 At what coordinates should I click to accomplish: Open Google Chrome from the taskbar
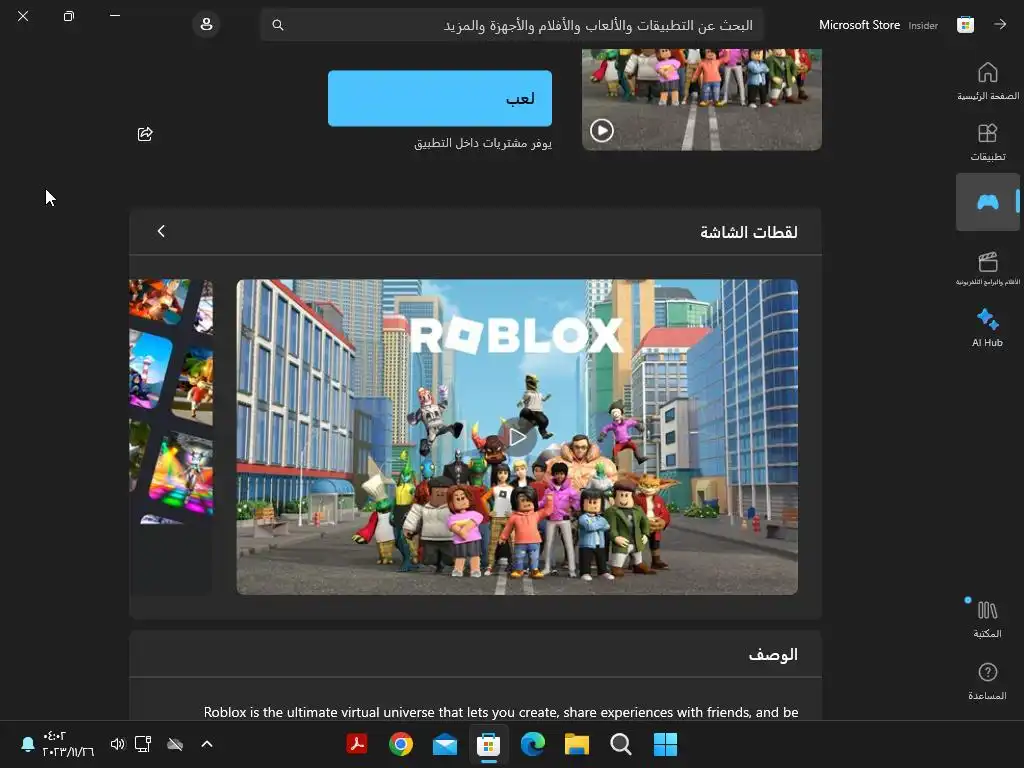[401, 744]
